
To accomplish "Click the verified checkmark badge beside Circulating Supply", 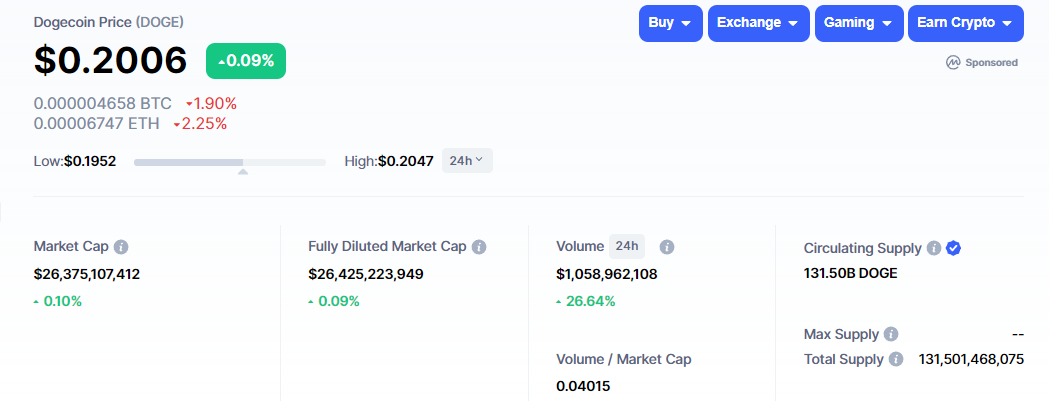I will pos(954,248).
